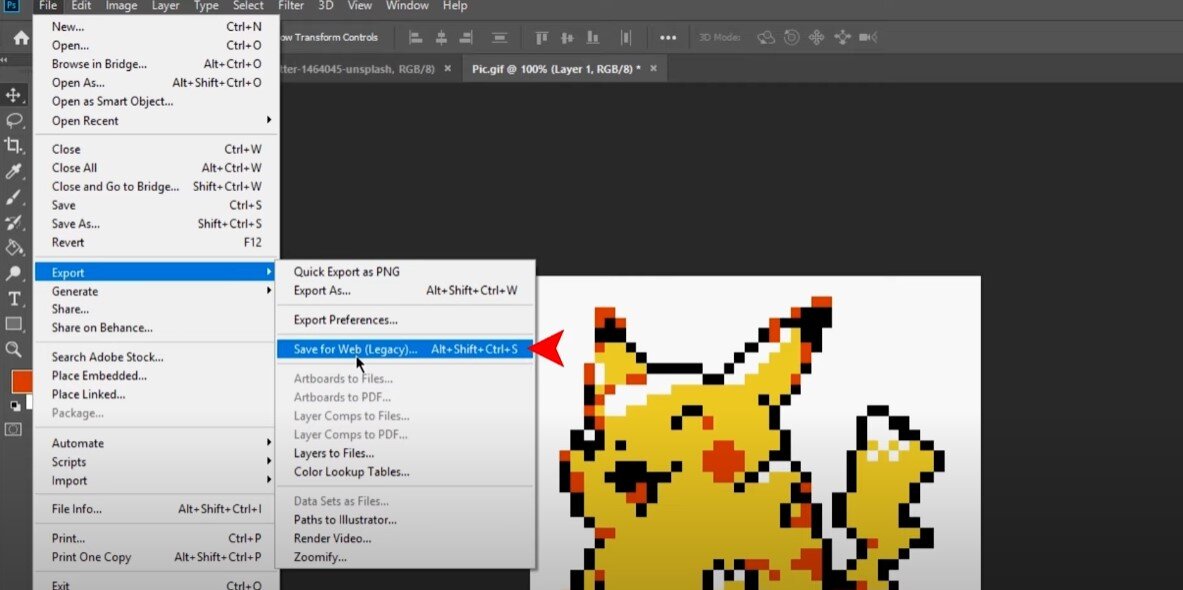Screen dimensions: 1183x590
Task: Select the Crop tool
Action: pyautogui.click(x=14, y=146)
